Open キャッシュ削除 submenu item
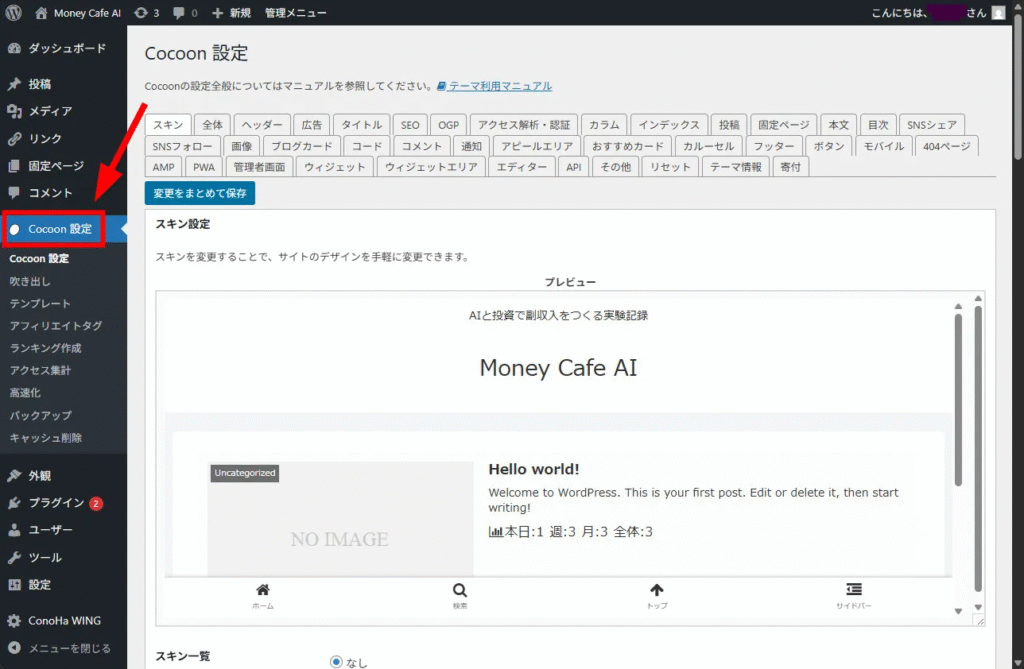Image resolution: width=1024 pixels, height=669 pixels. 46,438
